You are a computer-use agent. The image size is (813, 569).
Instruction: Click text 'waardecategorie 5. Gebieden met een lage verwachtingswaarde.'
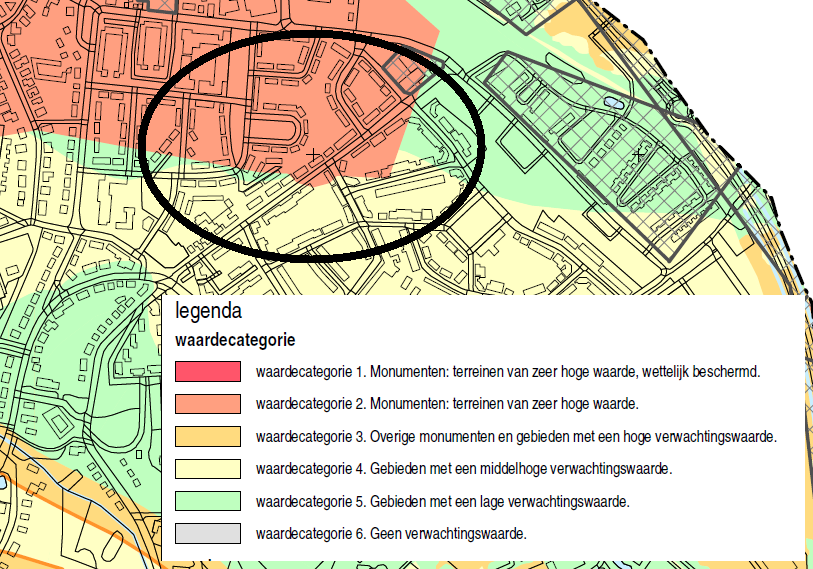pyautogui.click(x=442, y=502)
